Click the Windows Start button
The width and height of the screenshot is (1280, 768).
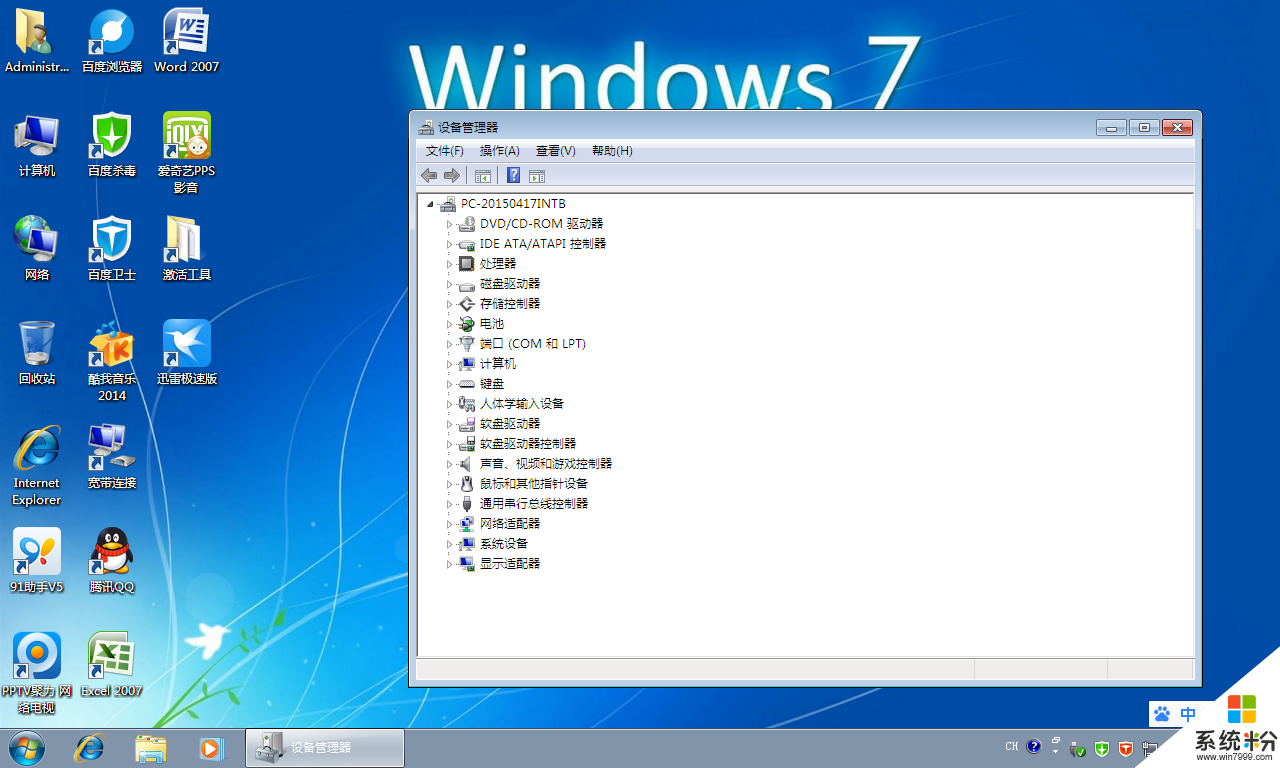click(x=27, y=747)
